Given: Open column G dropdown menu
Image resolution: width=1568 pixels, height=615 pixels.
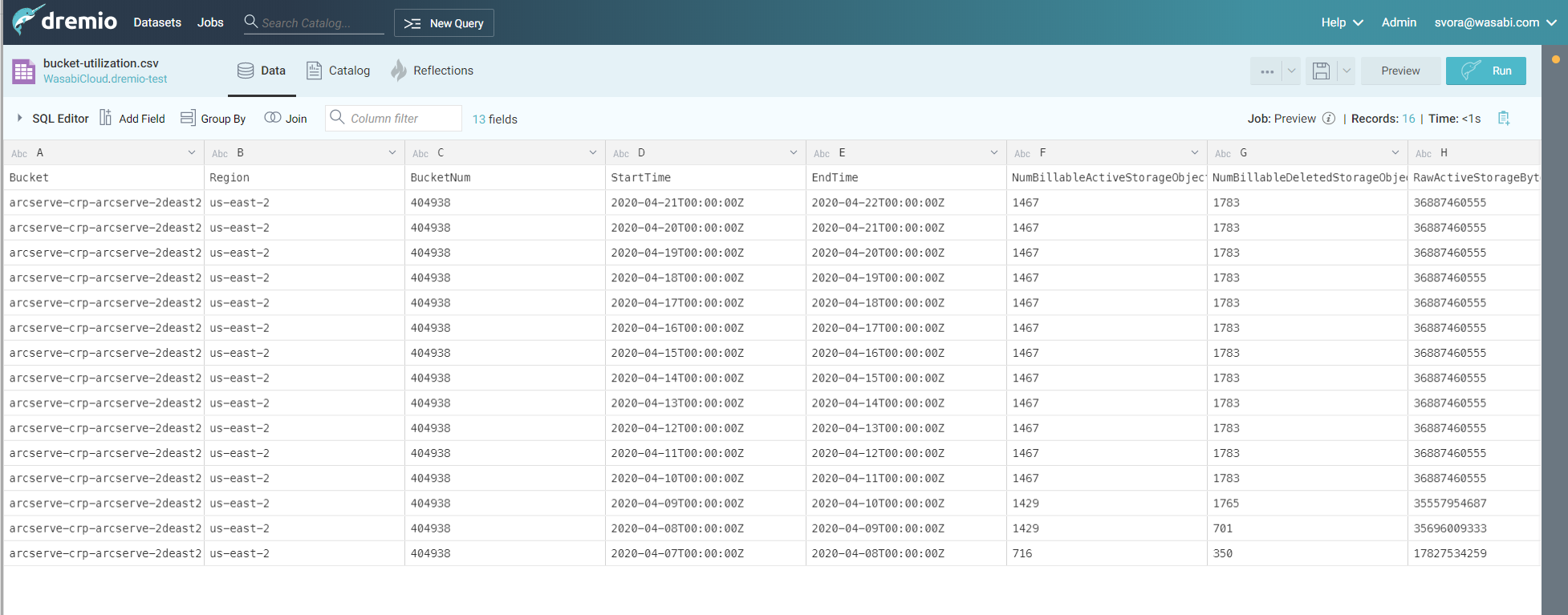Looking at the screenshot, I should 1395,152.
